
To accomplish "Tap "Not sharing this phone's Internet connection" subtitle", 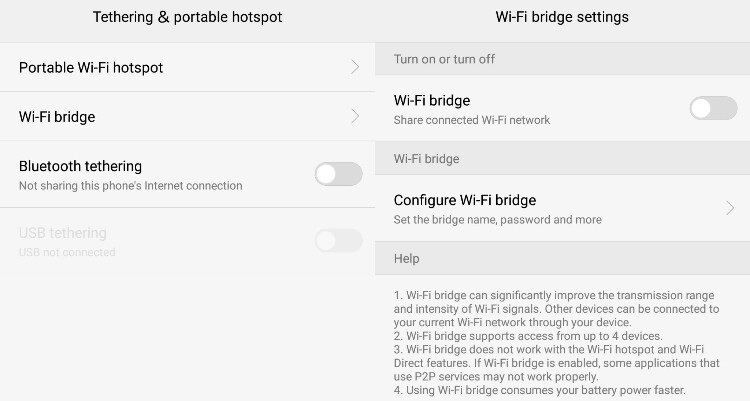I will (130, 186).
